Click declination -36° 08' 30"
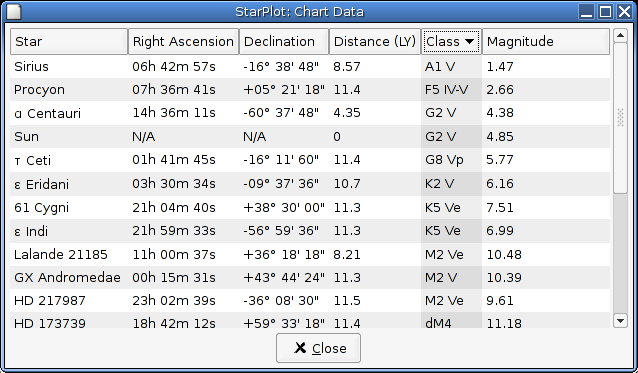The height and width of the screenshot is (373, 638). coord(281,301)
